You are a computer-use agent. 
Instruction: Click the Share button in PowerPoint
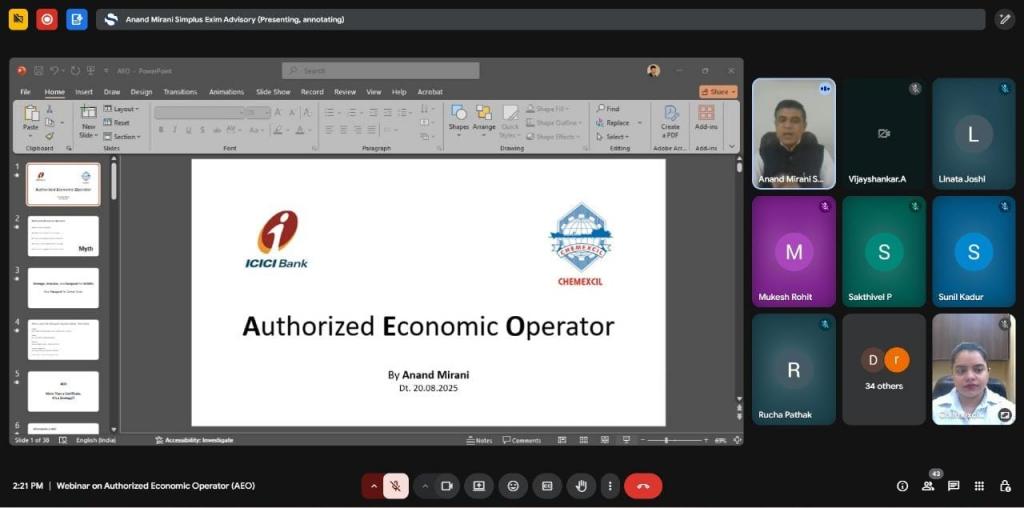pos(718,92)
